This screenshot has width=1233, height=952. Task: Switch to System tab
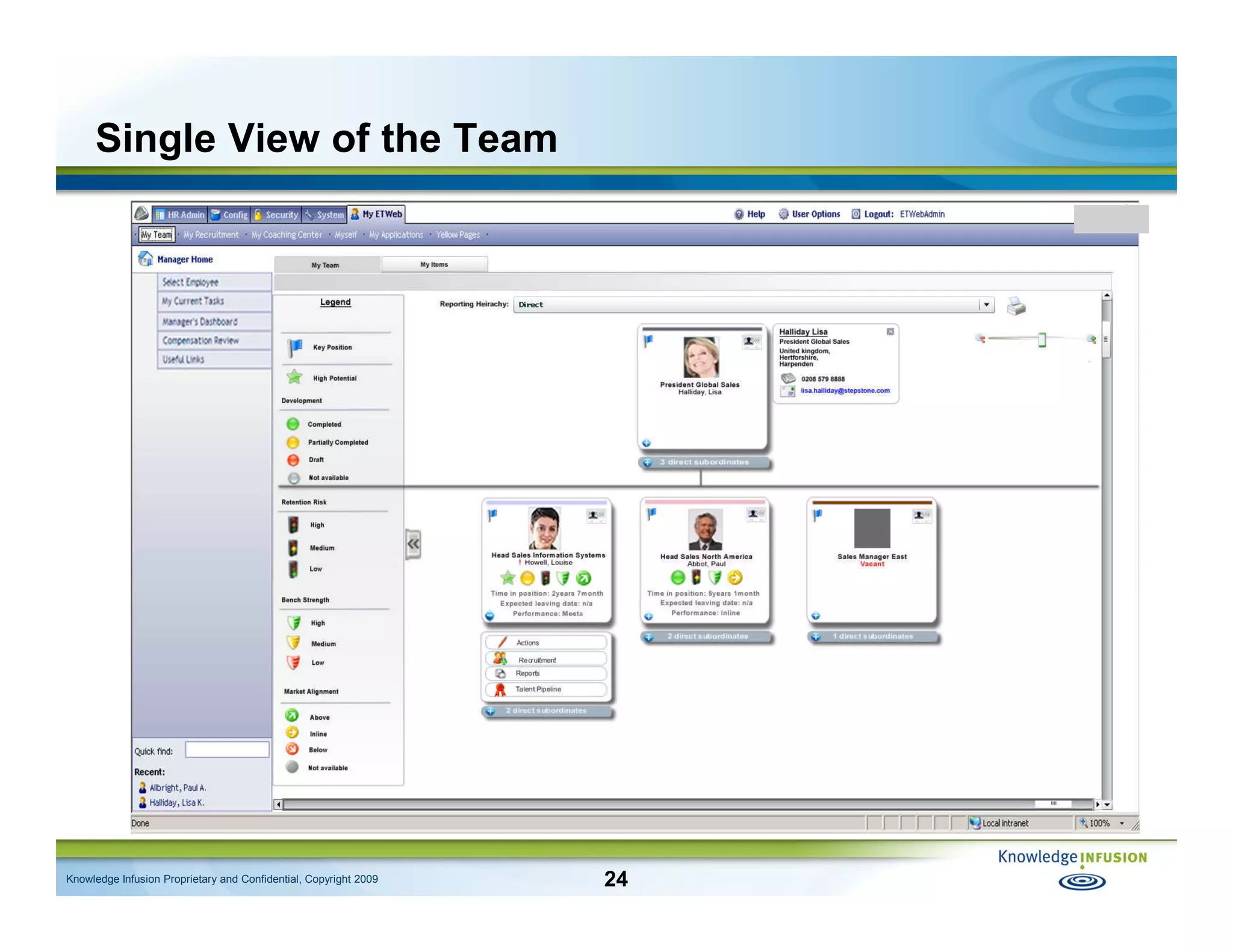tap(325, 215)
